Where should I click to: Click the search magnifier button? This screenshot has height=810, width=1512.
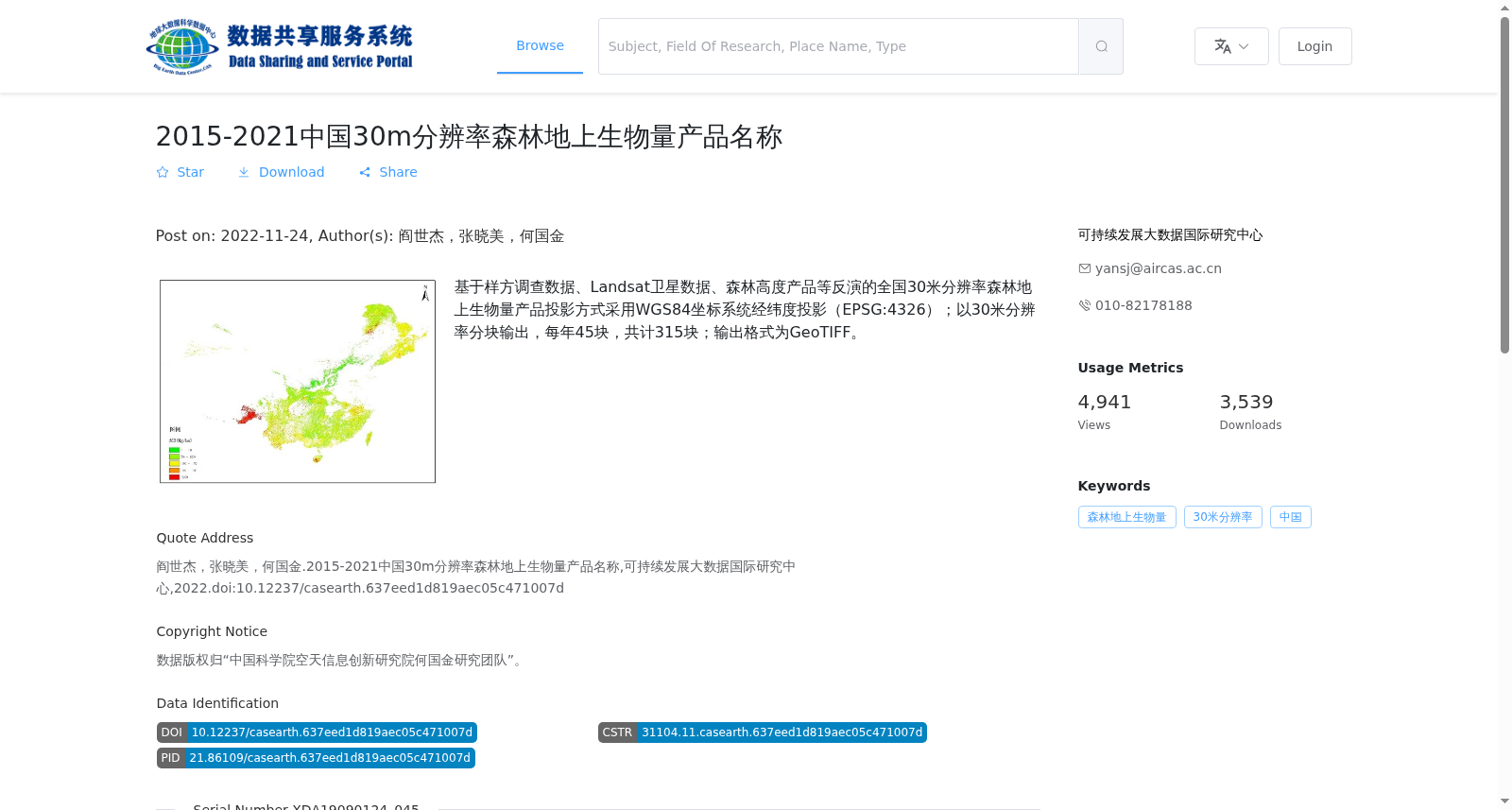(1101, 46)
